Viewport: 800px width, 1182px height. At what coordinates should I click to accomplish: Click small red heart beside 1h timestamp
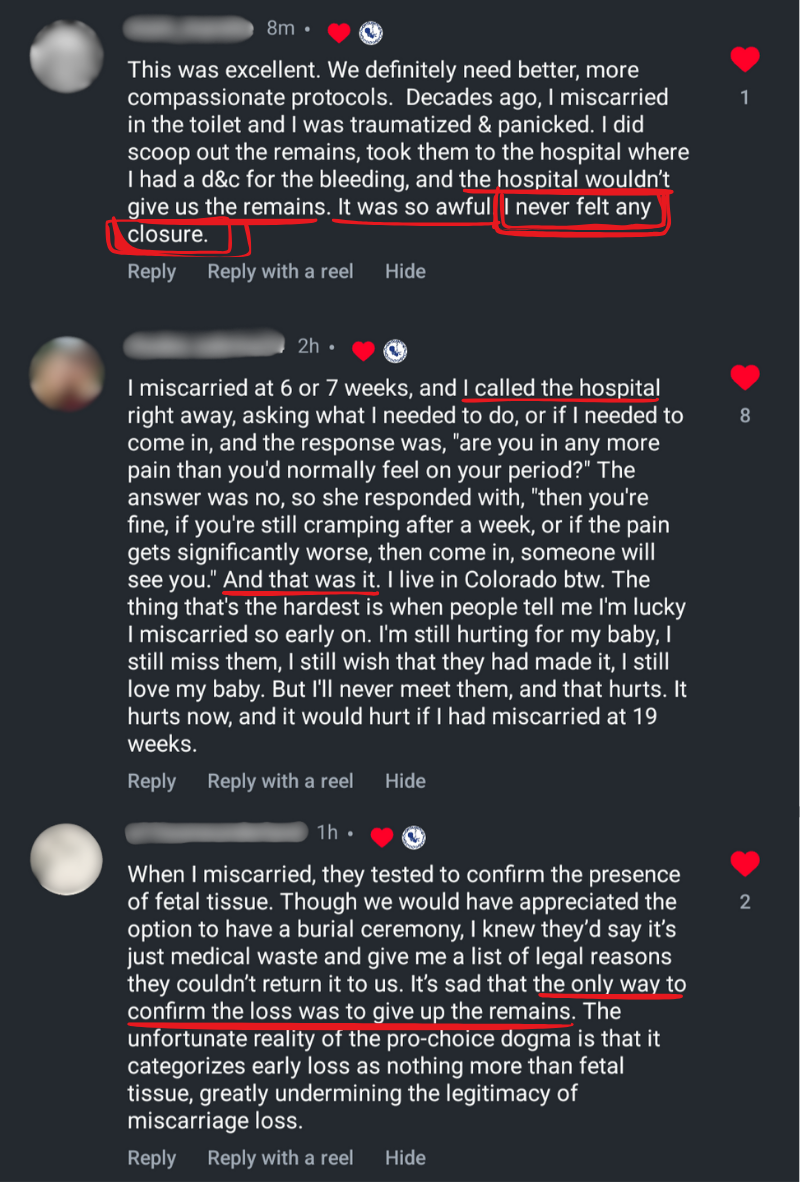tap(382, 836)
